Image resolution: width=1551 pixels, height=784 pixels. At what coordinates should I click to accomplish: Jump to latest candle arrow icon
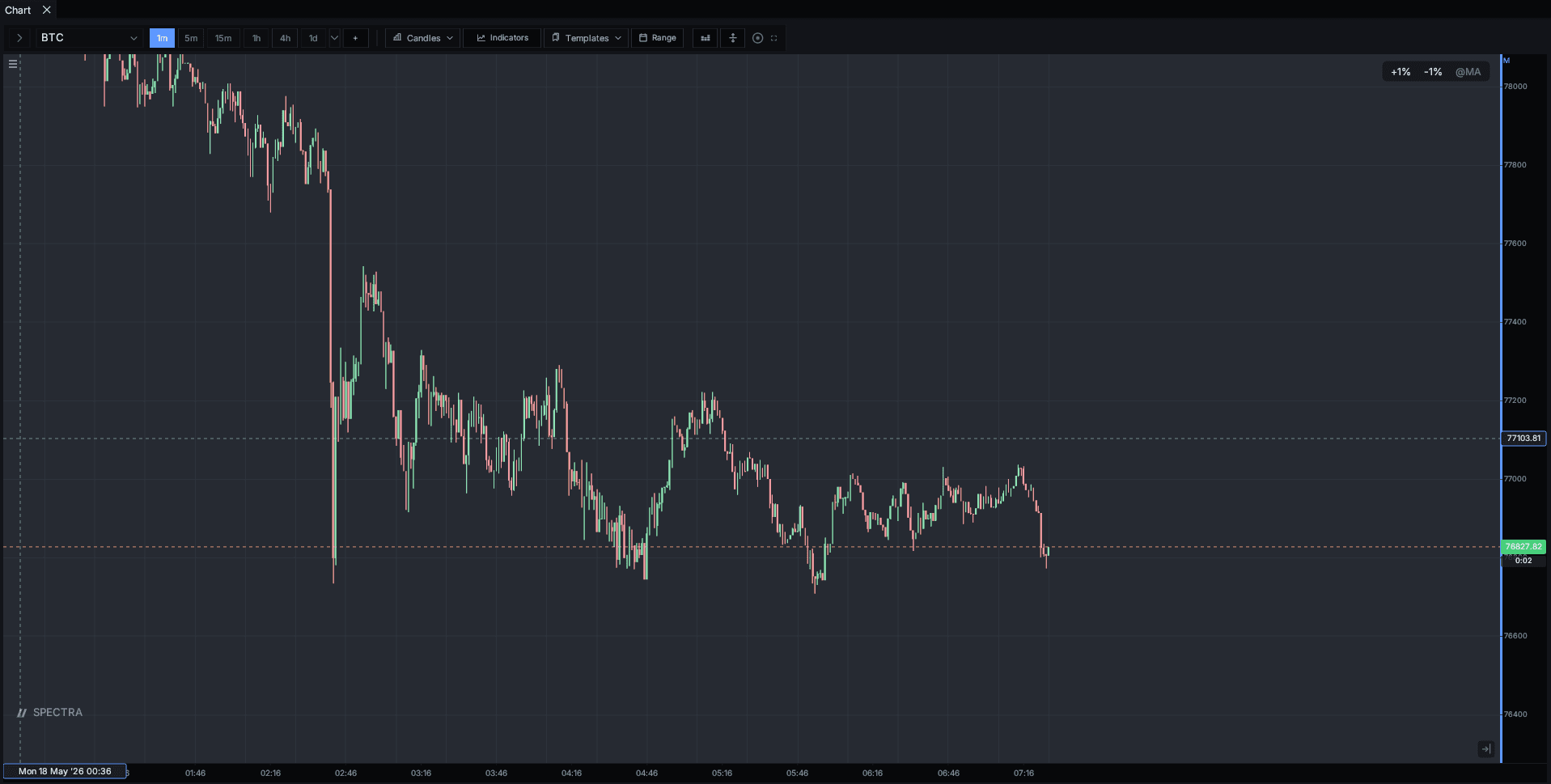coord(1486,749)
